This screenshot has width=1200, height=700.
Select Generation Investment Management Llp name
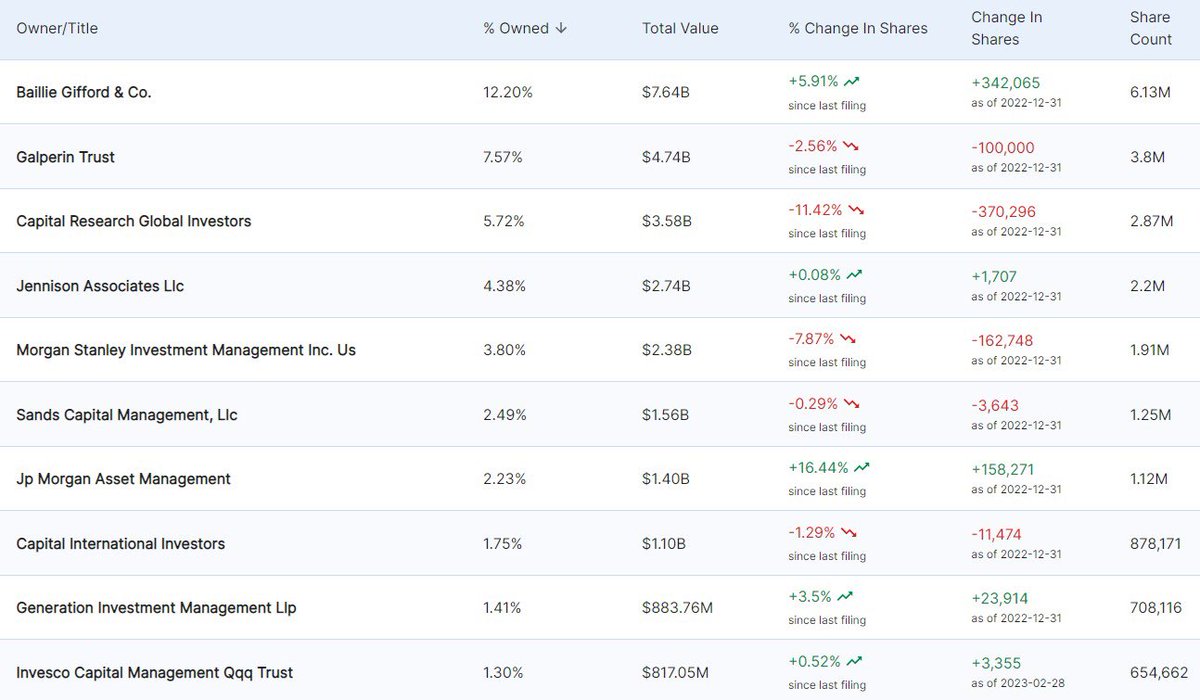[x=156, y=608]
